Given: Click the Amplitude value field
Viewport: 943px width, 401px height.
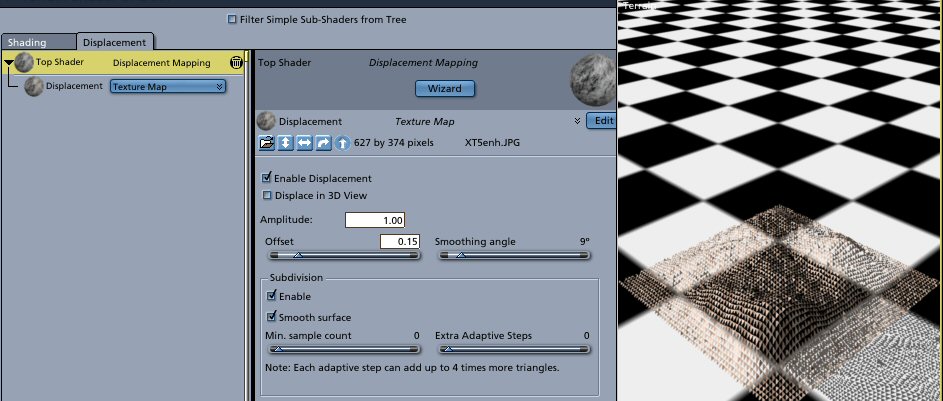Looking at the screenshot, I should [375, 219].
